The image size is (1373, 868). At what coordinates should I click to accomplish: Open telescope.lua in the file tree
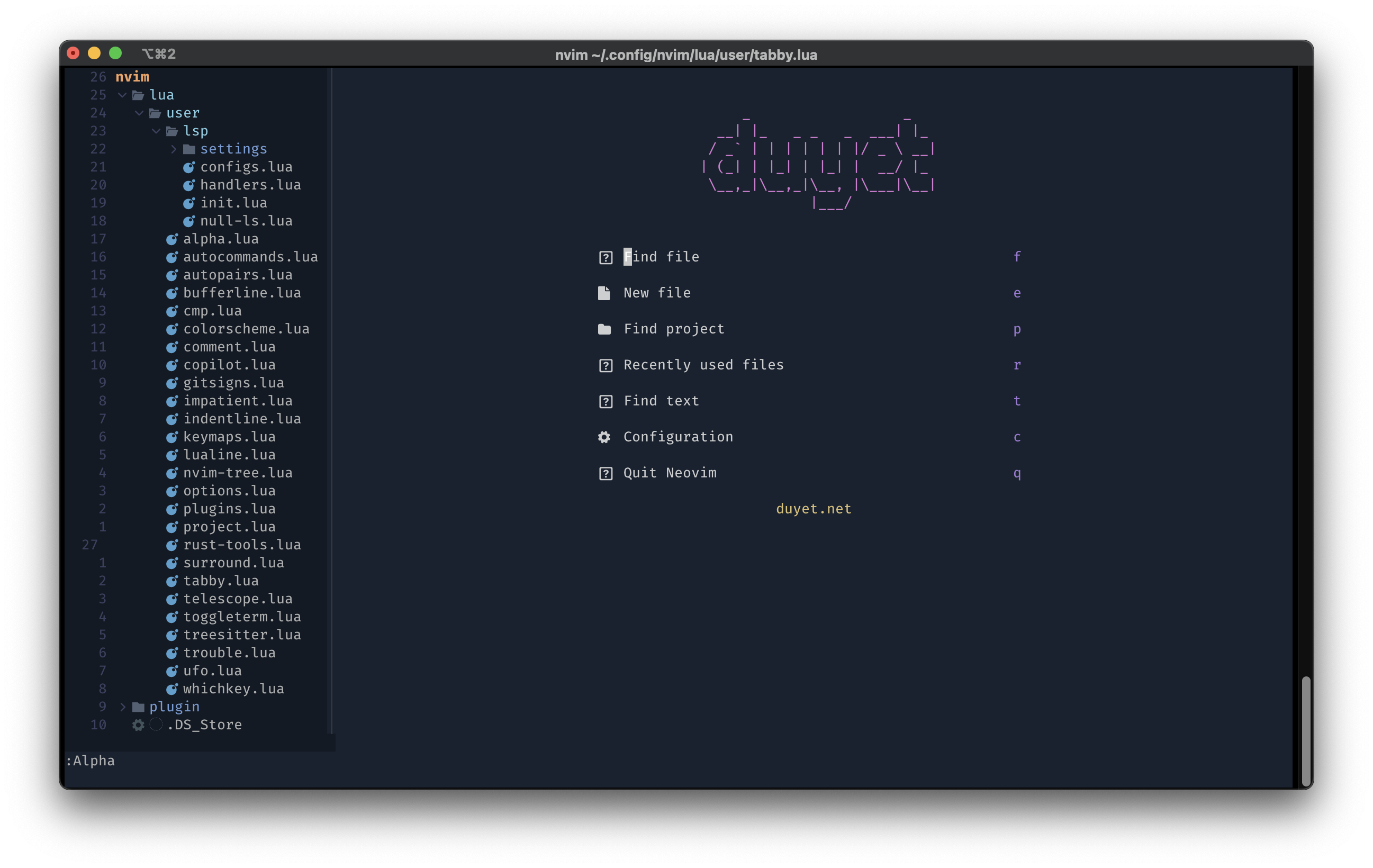(237, 599)
